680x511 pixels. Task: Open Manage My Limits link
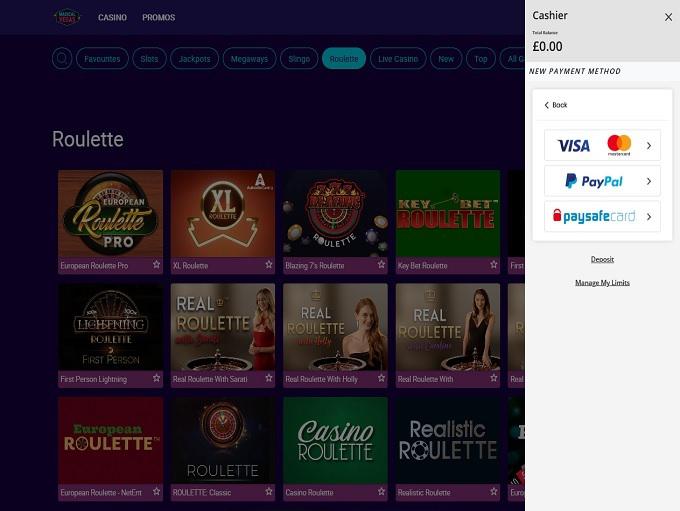point(602,283)
